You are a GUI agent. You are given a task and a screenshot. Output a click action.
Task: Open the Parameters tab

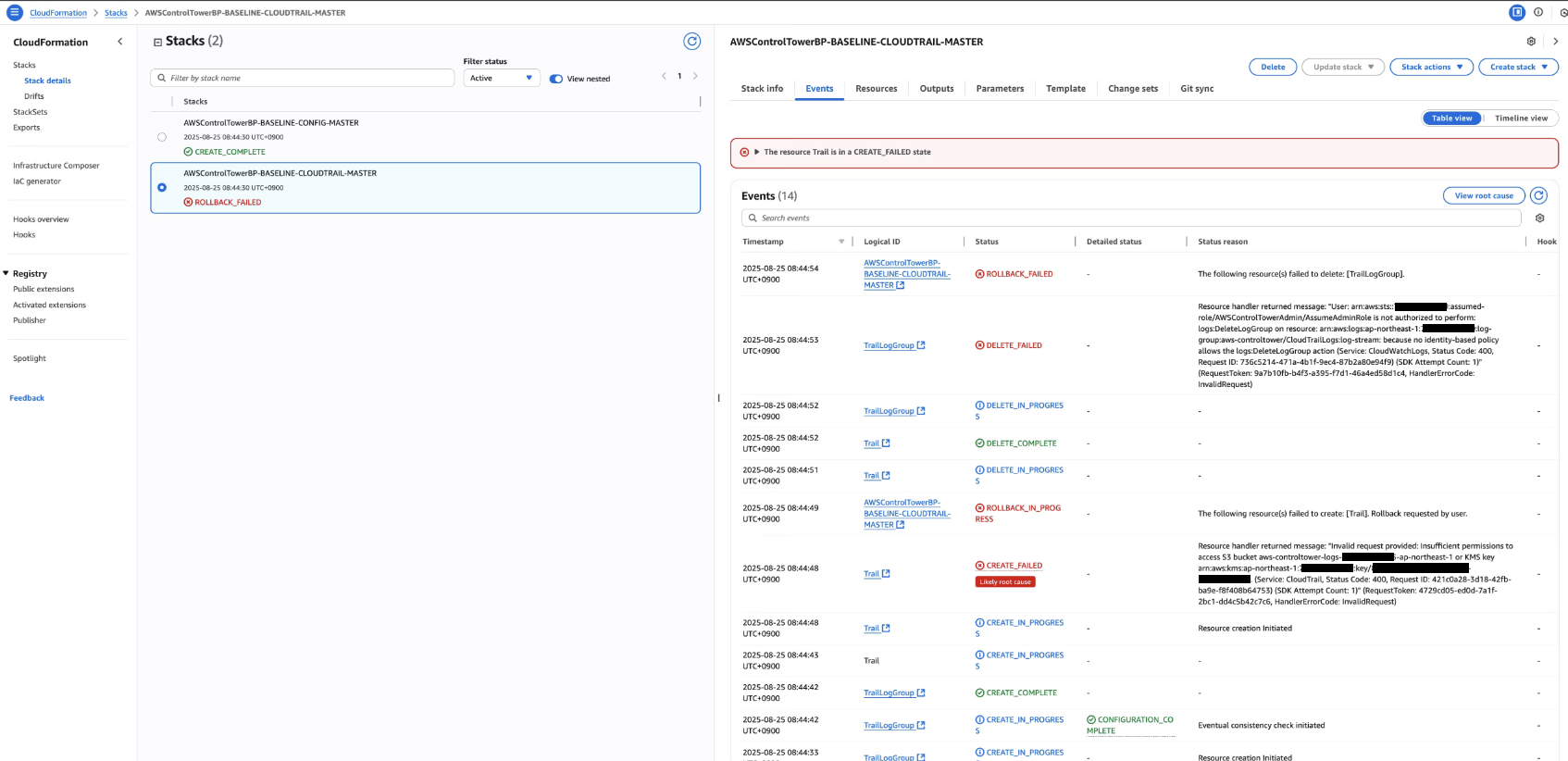point(1000,89)
